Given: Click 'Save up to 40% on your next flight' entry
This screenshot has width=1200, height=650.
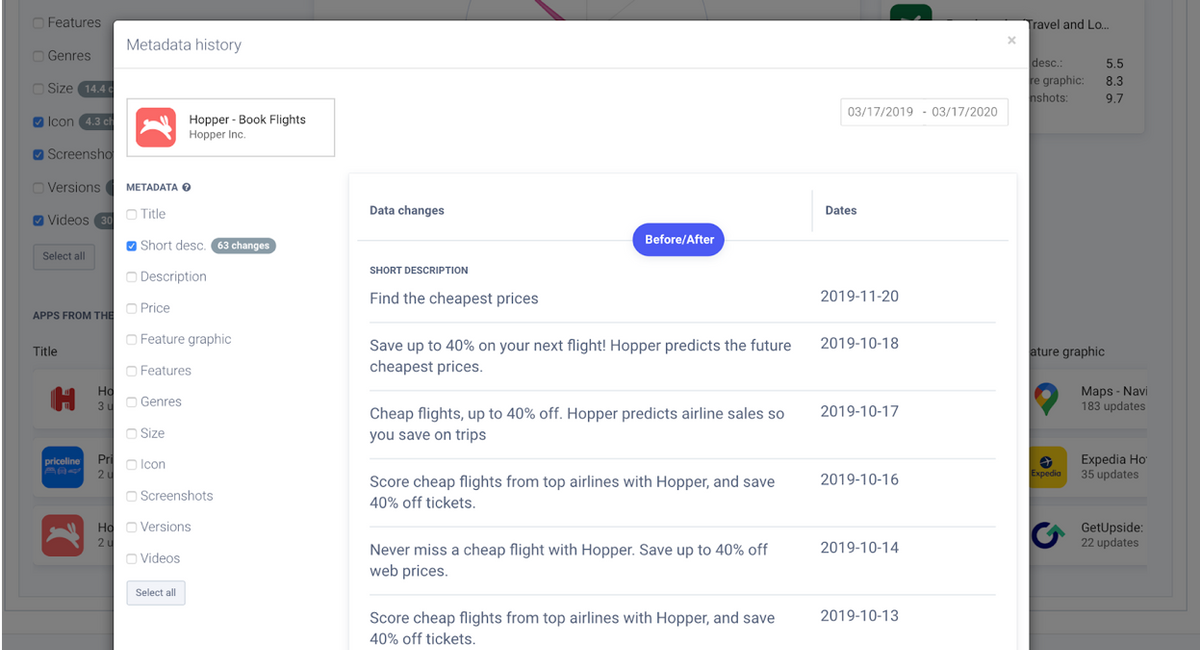Looking at the screenshot, I should [x=580, y=356].
